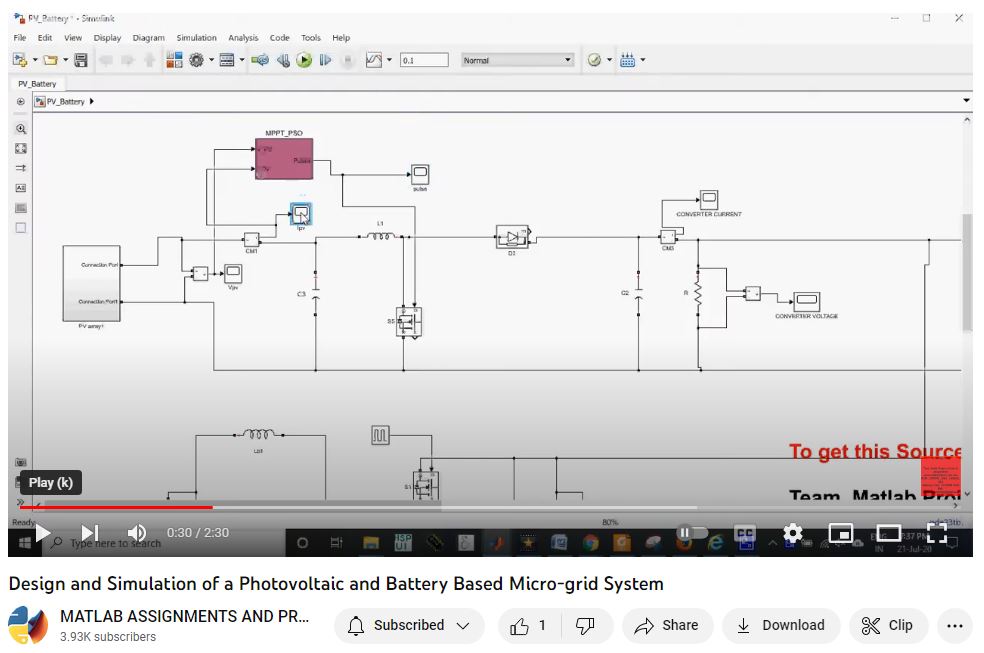Open the Analysis menu
The width and height of the screenshot is (984, 653).
tap(243, 38)
